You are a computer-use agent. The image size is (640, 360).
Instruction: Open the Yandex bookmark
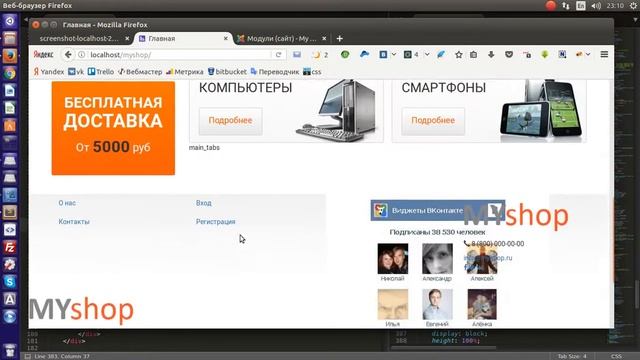coord(49,72)
